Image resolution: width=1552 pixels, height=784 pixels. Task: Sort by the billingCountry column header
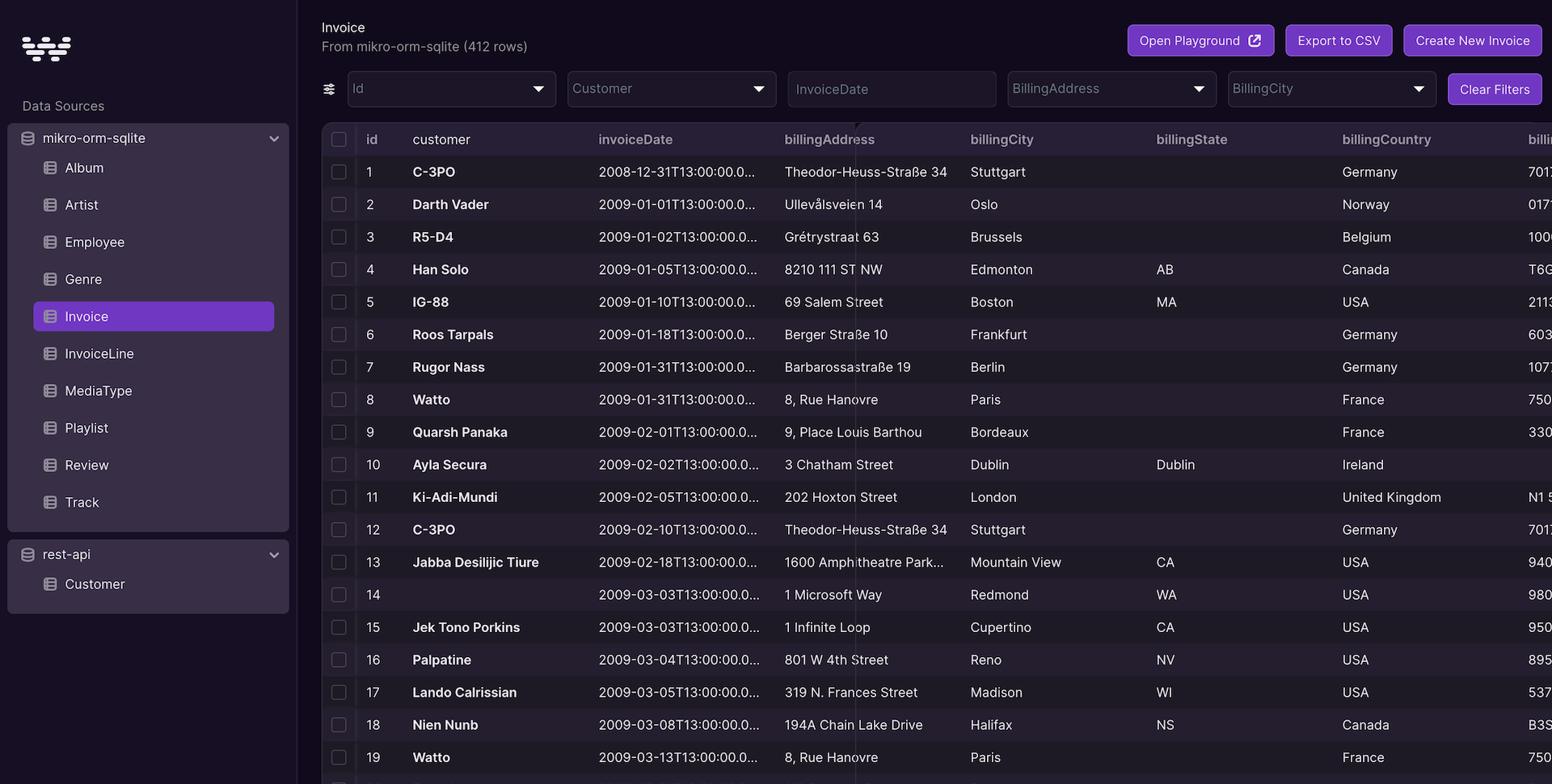point(1385,140)
